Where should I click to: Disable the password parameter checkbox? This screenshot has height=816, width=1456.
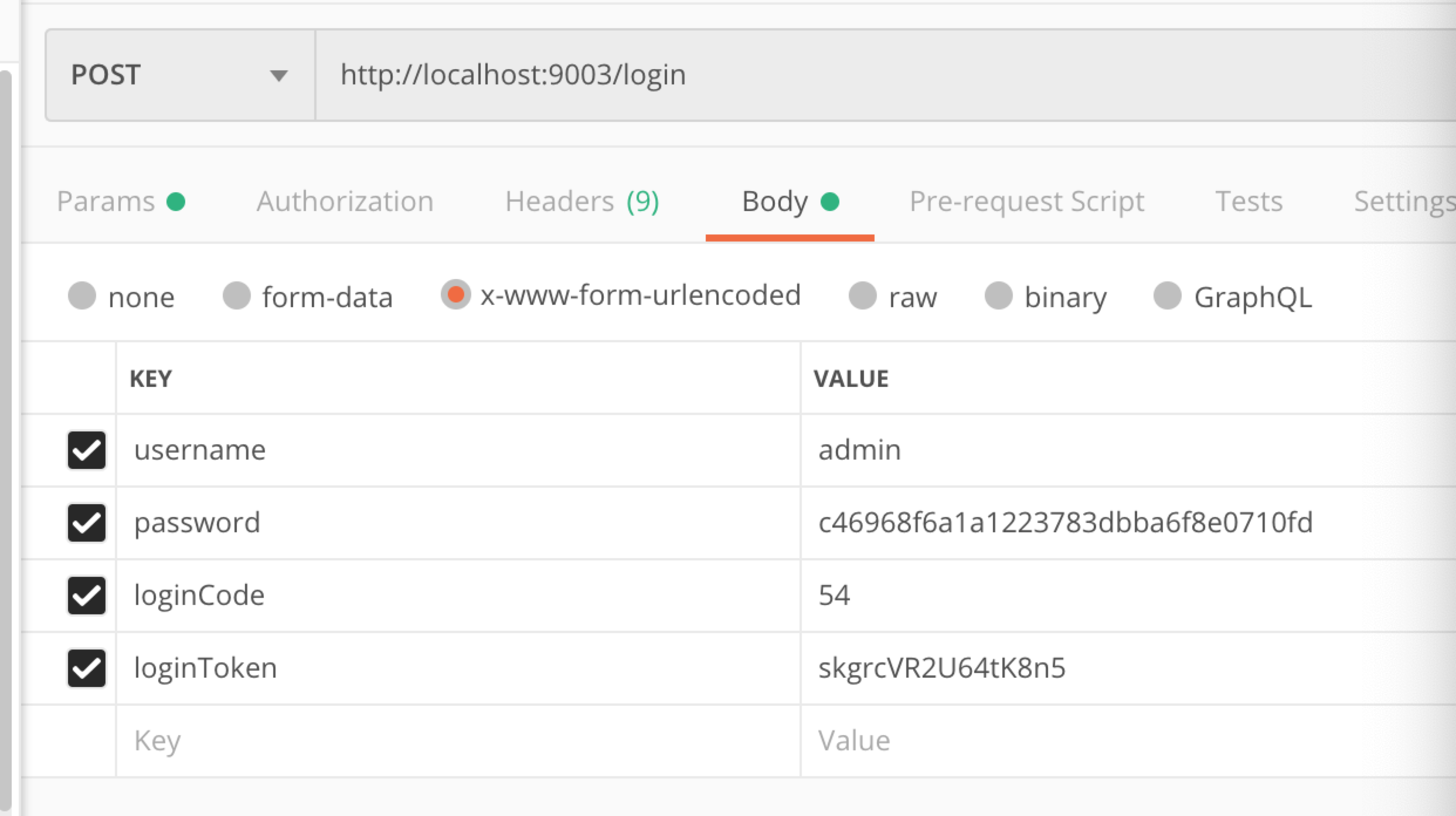point(86,522)
